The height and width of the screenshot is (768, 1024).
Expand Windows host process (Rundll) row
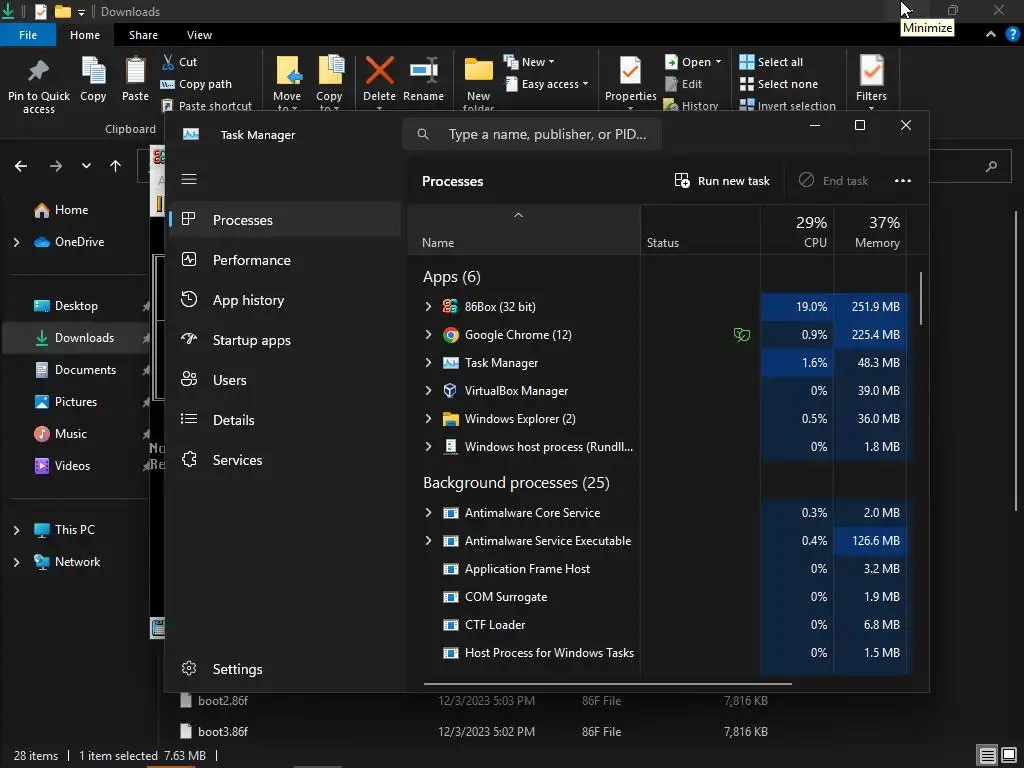point(428,447)
